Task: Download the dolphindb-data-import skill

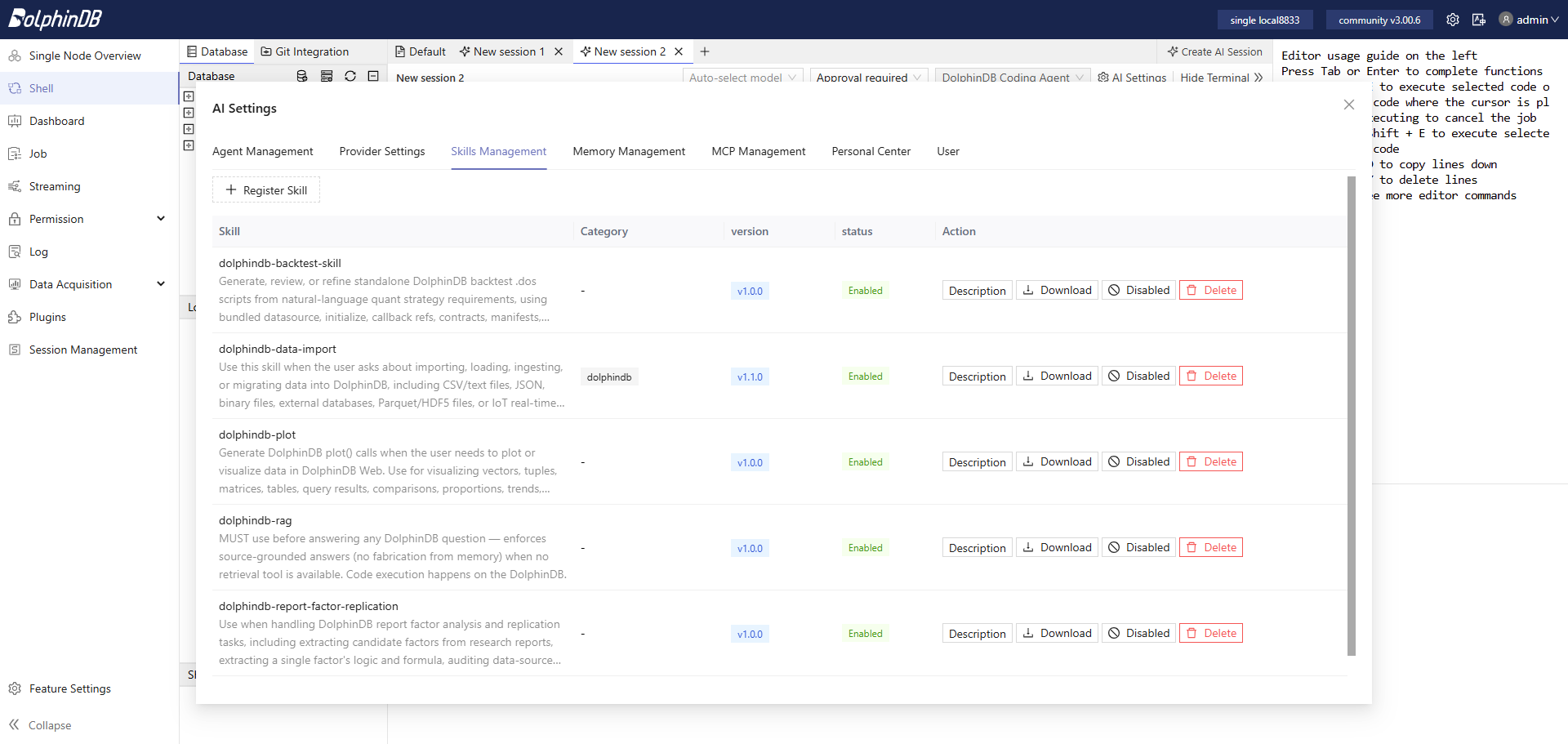Action: [1058, 376]
